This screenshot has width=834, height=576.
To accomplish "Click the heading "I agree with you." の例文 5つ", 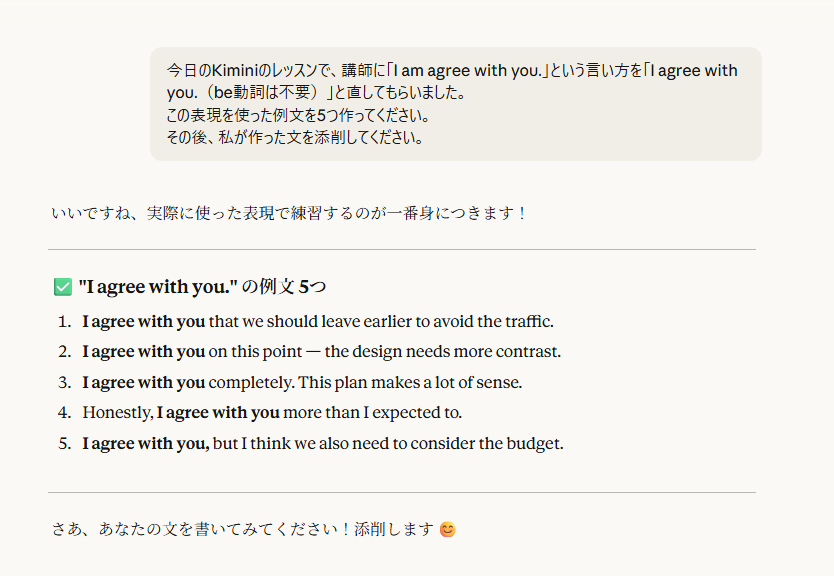I will coord(202,287).
